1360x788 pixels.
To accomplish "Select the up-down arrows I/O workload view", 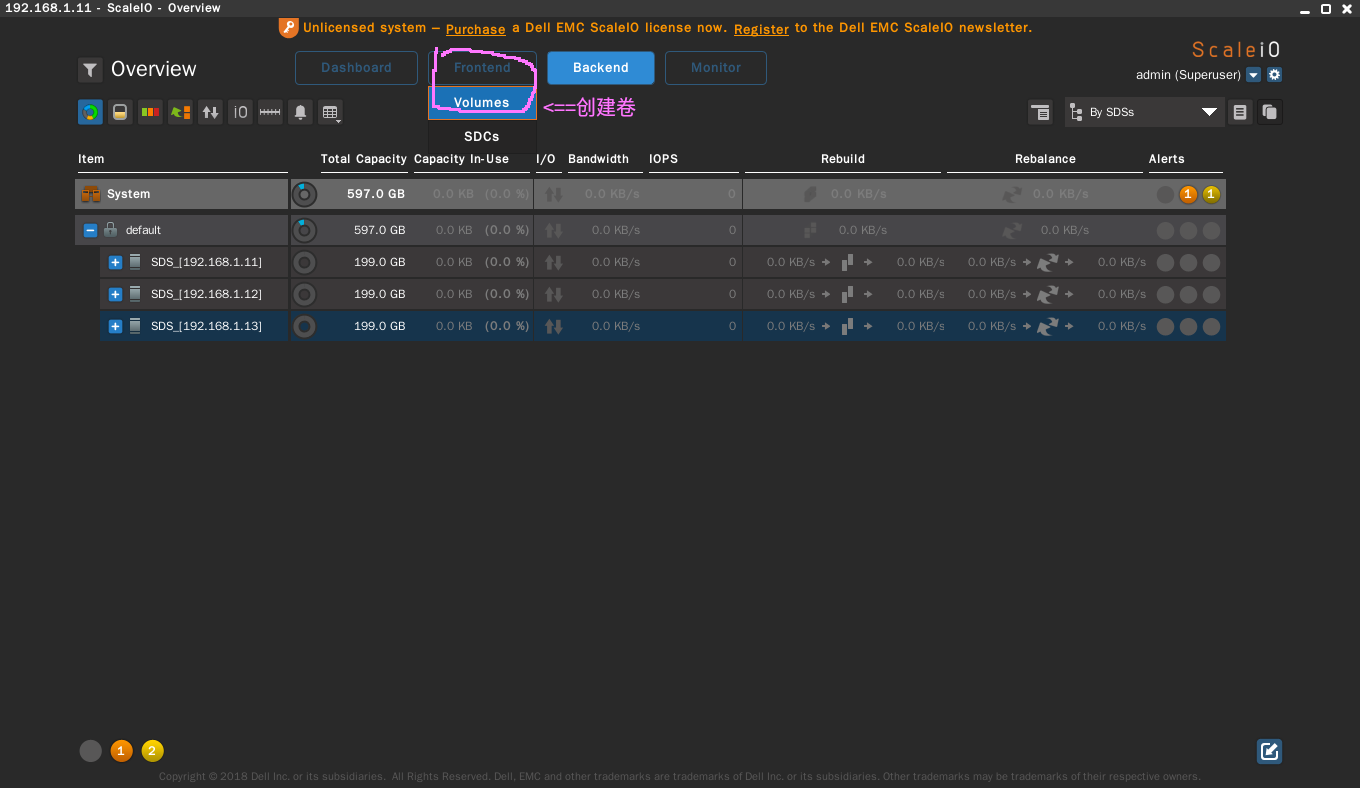I will click(x=210, y=112).
